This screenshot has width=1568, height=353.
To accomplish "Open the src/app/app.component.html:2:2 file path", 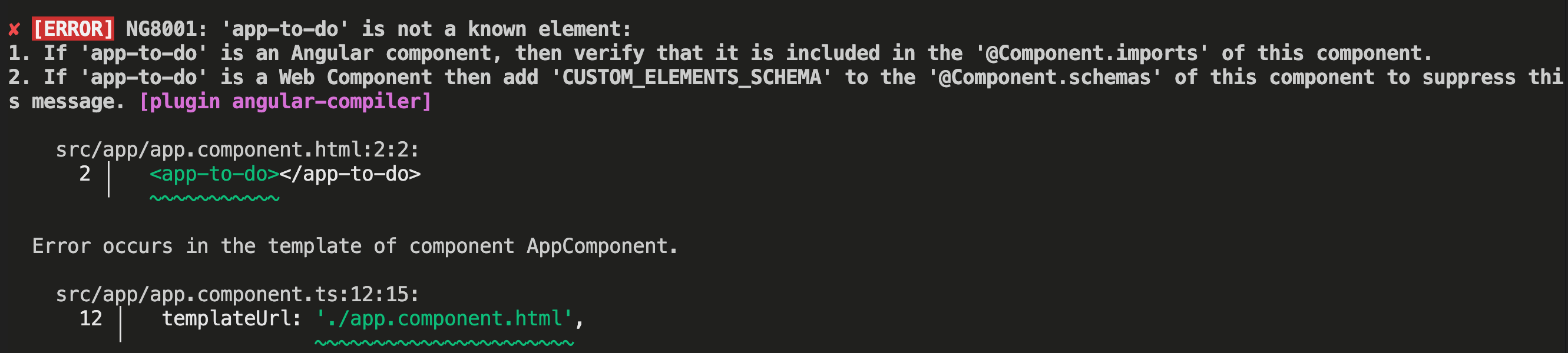I will tap(237, 150).
